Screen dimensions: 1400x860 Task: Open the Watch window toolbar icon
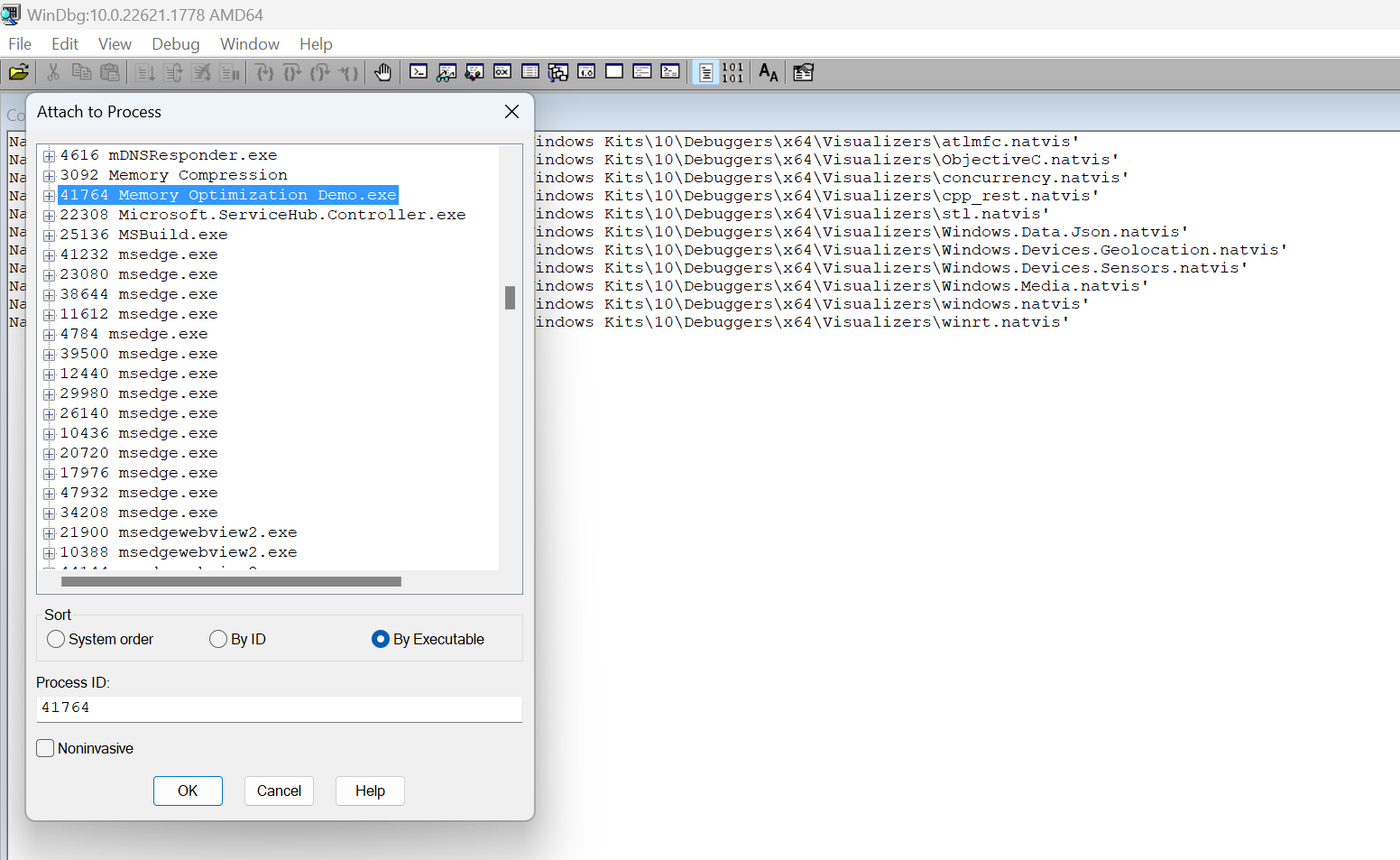[447, 72]
